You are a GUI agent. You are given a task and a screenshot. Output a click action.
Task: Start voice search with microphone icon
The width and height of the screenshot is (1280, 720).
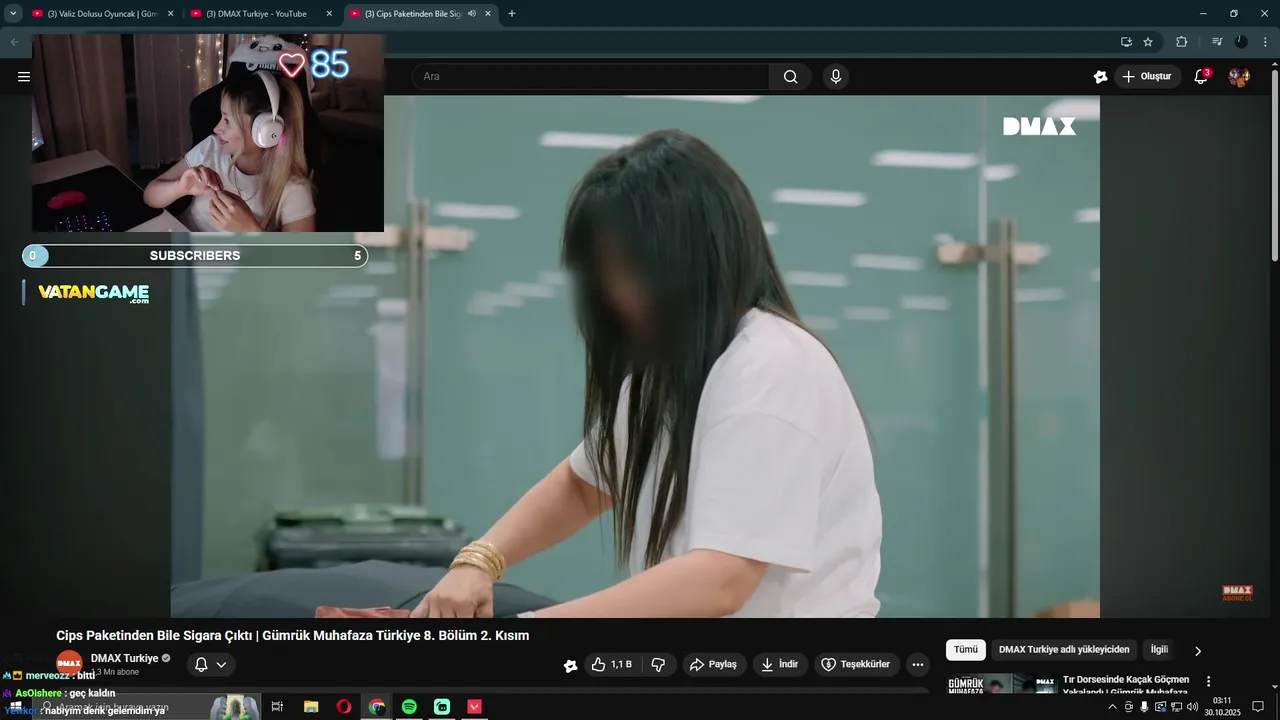click(836, 77)
